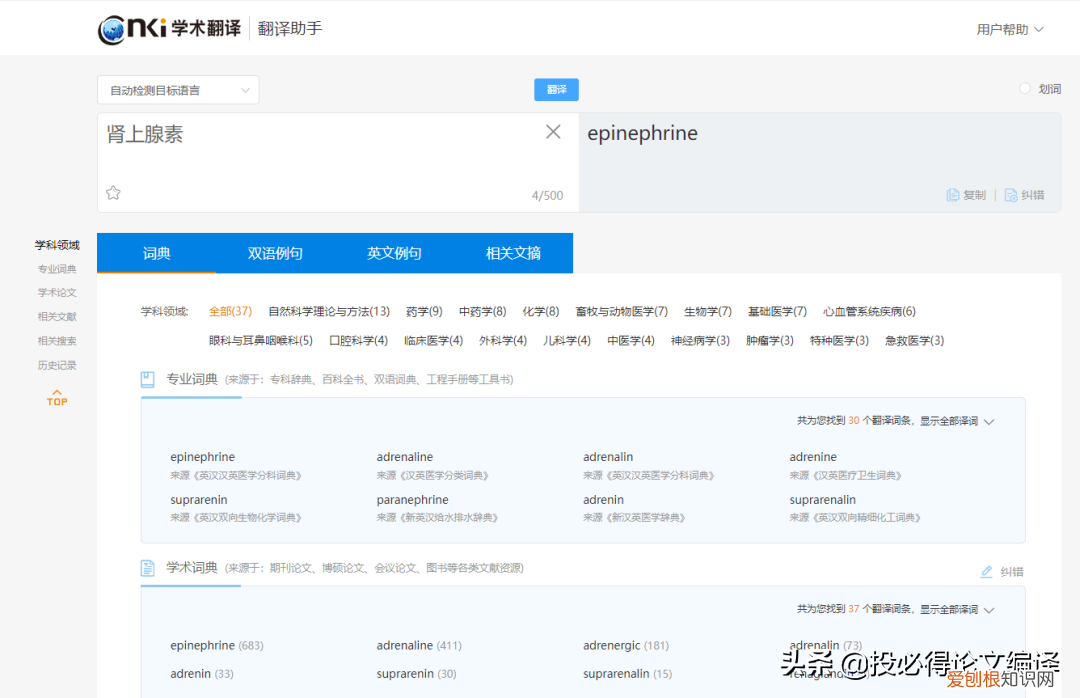Switch to the 双语例句 tab
The width and height of the screenshot is (1080, 698).
[x=275, y=253]
